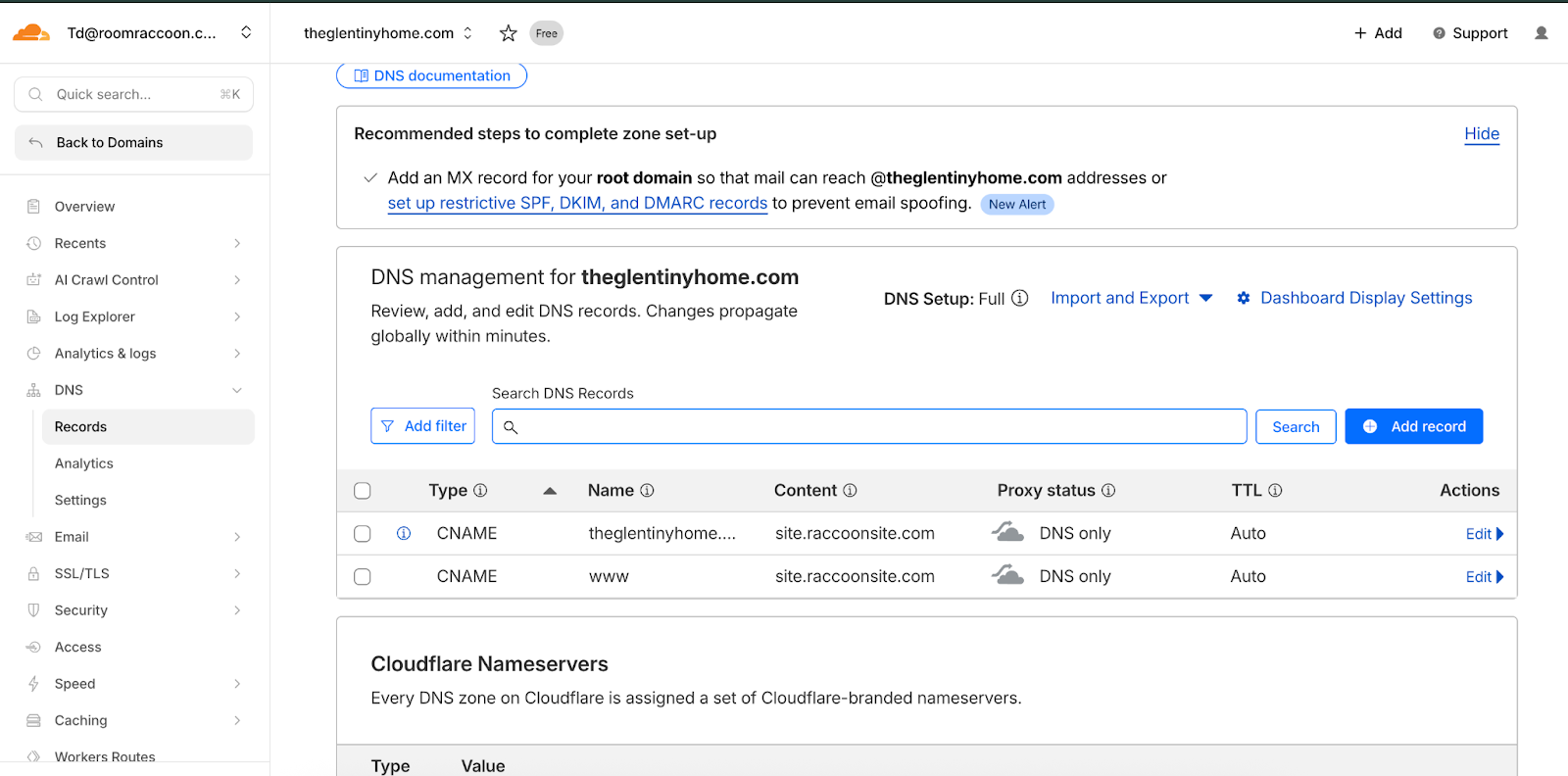Click the Analytics & logs icon
The width and height of the screenshot is (1568, 776).
pos(34,354)
